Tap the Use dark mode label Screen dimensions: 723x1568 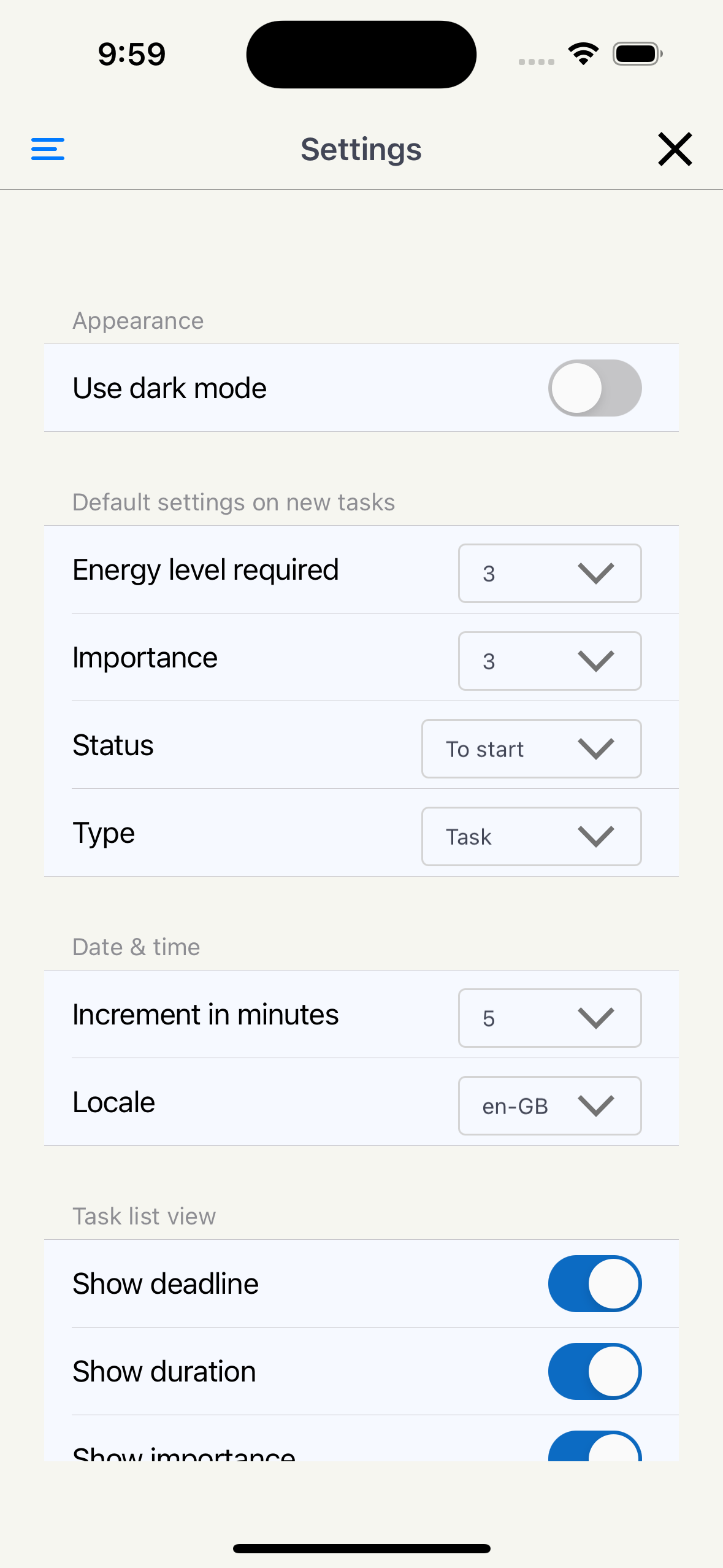[170, 388]
